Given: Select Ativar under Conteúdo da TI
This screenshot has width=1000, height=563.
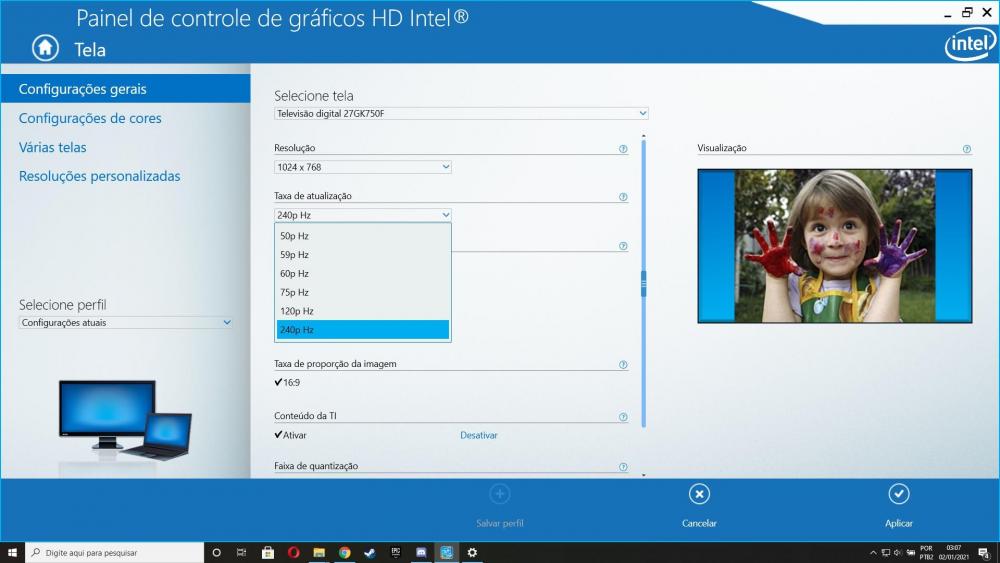Looking at the screenshot, I should 291,435.
